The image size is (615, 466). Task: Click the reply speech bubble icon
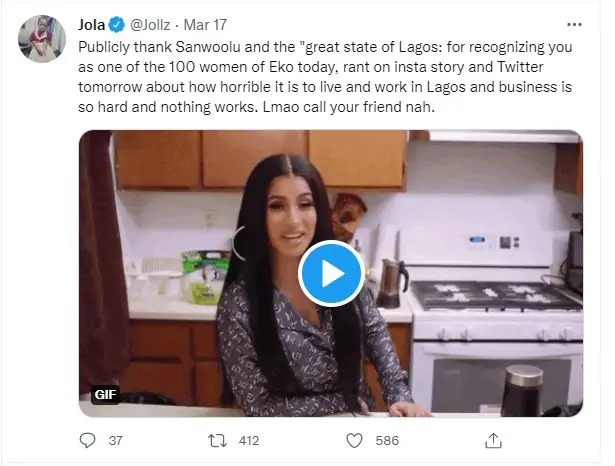point(88,439)
